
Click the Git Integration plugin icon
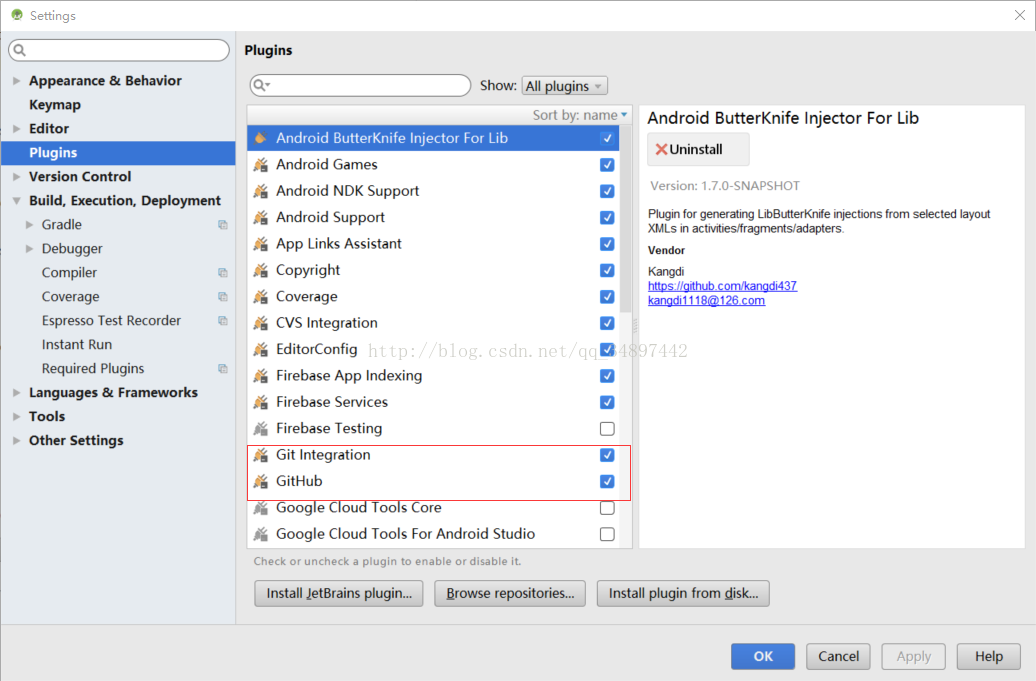point(261,455)
